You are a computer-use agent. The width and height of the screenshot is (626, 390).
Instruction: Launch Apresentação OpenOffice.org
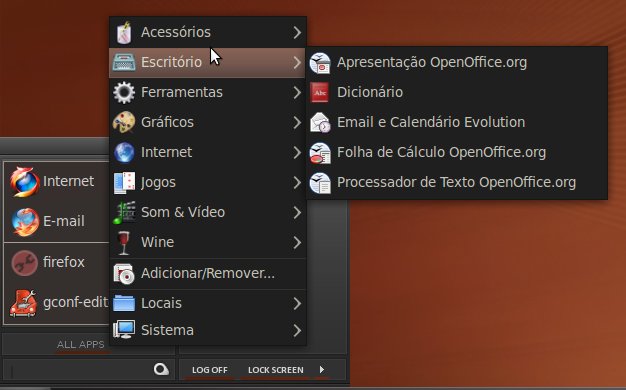pos(457,63)
